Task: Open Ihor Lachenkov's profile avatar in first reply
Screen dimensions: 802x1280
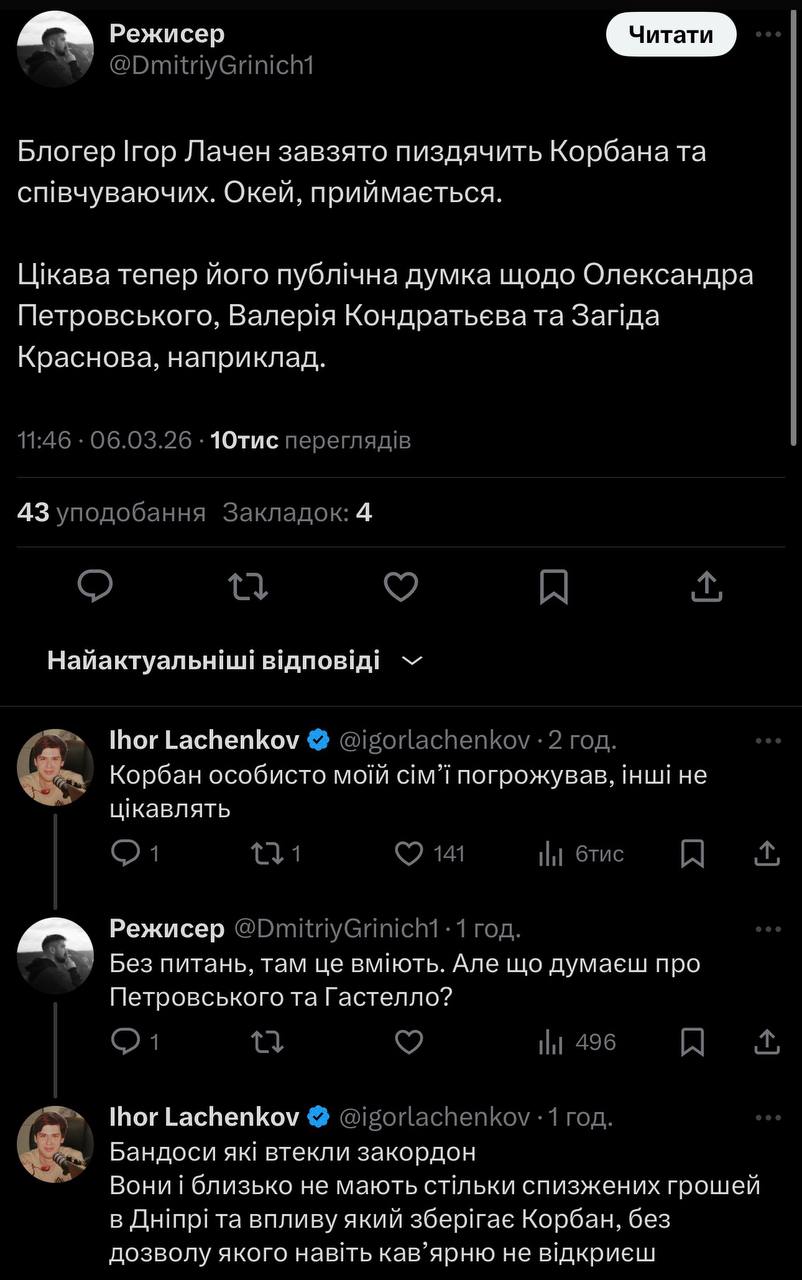Action: pos(56,767)
